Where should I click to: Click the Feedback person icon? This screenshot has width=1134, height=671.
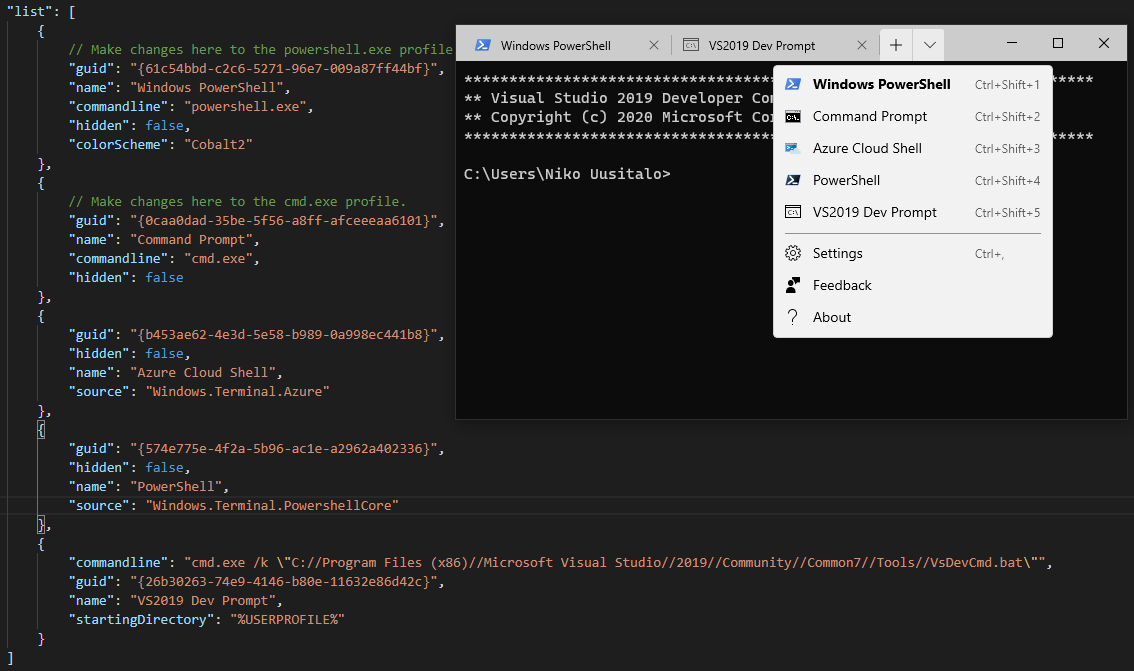793,285
